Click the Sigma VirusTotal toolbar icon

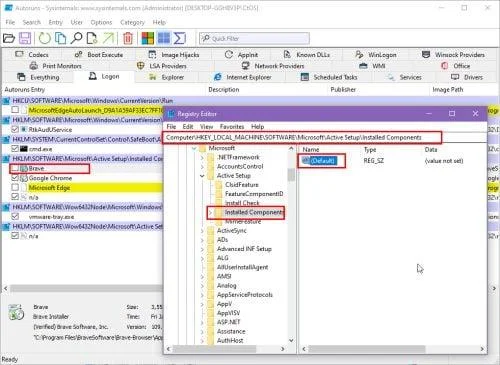(x=180, y=38)
